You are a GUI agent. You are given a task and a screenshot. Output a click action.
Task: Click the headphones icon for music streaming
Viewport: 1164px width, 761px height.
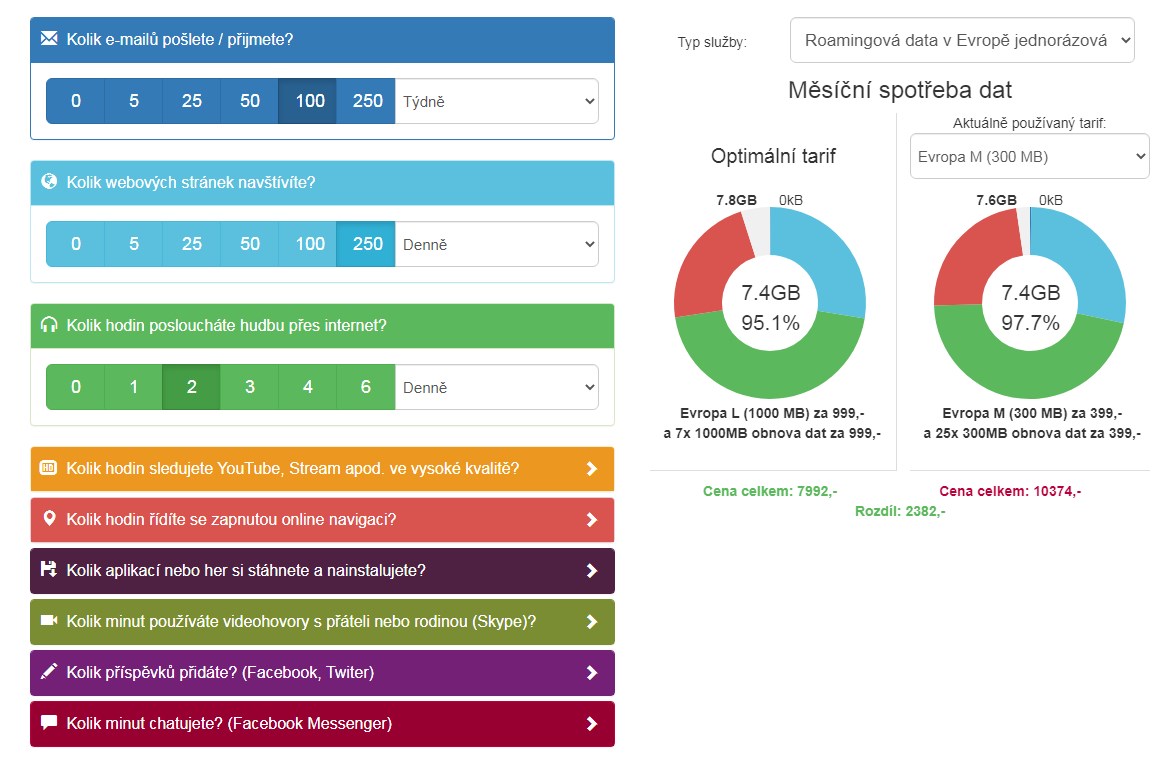pyautogui.click(x=49, y=325)
